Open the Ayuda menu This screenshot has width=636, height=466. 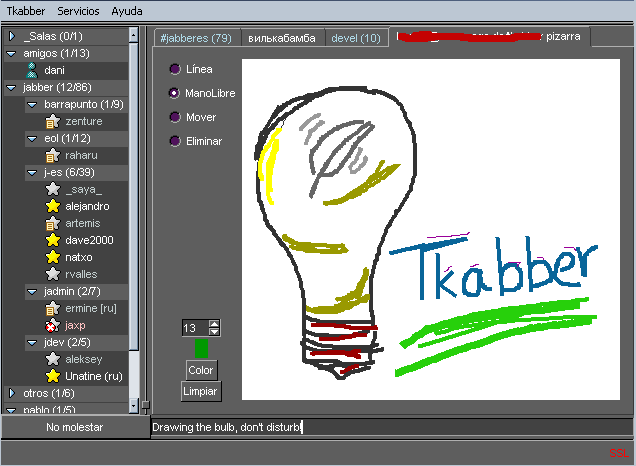[x=127, y=11]
